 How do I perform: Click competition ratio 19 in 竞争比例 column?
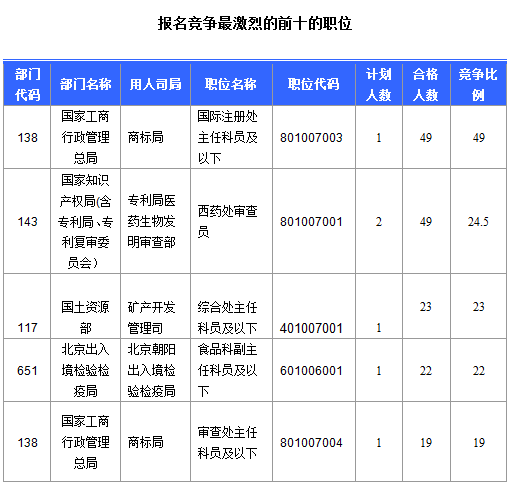(478, 443)
